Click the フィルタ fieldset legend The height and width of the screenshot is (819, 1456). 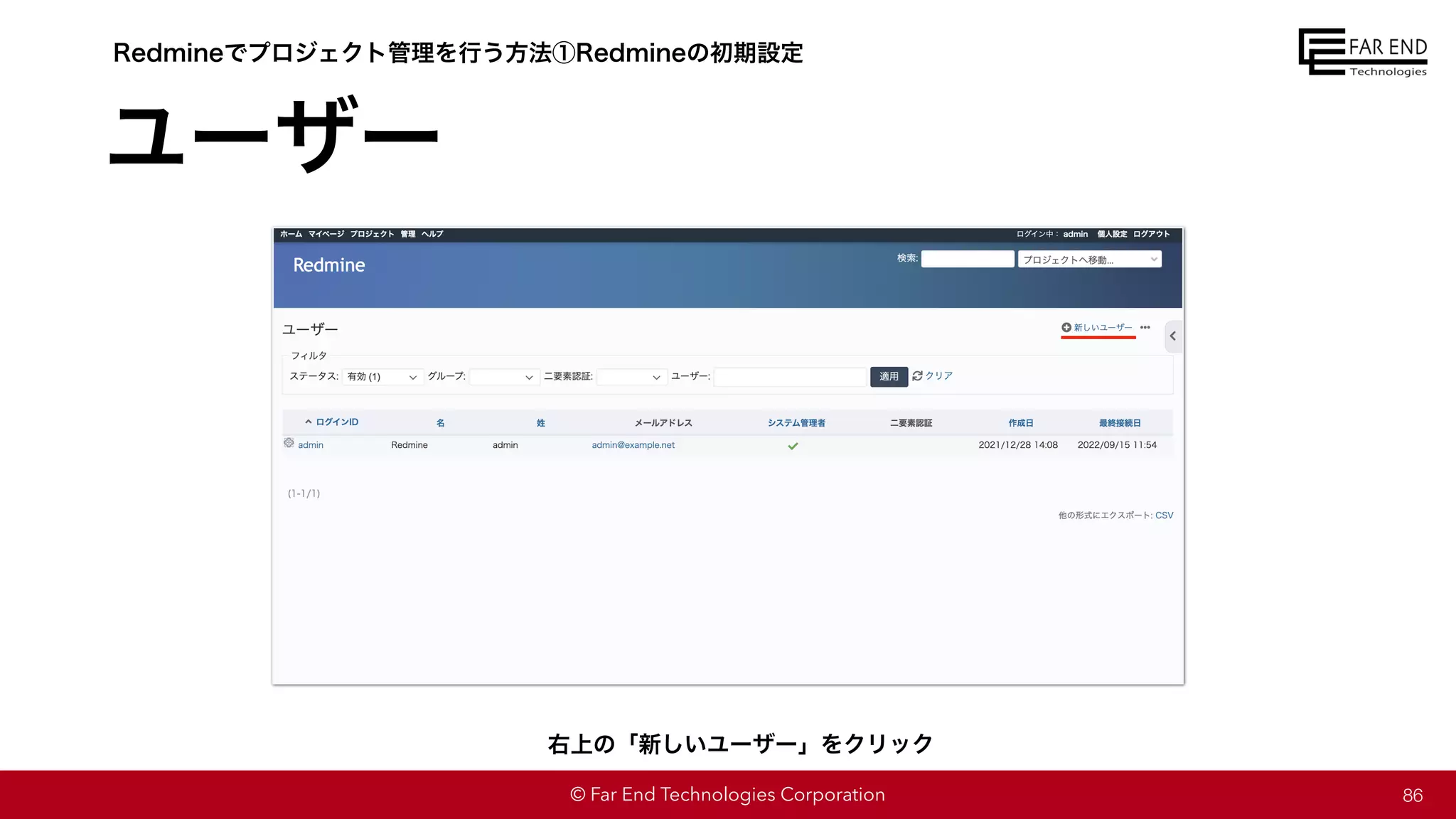tap(309, 355)
